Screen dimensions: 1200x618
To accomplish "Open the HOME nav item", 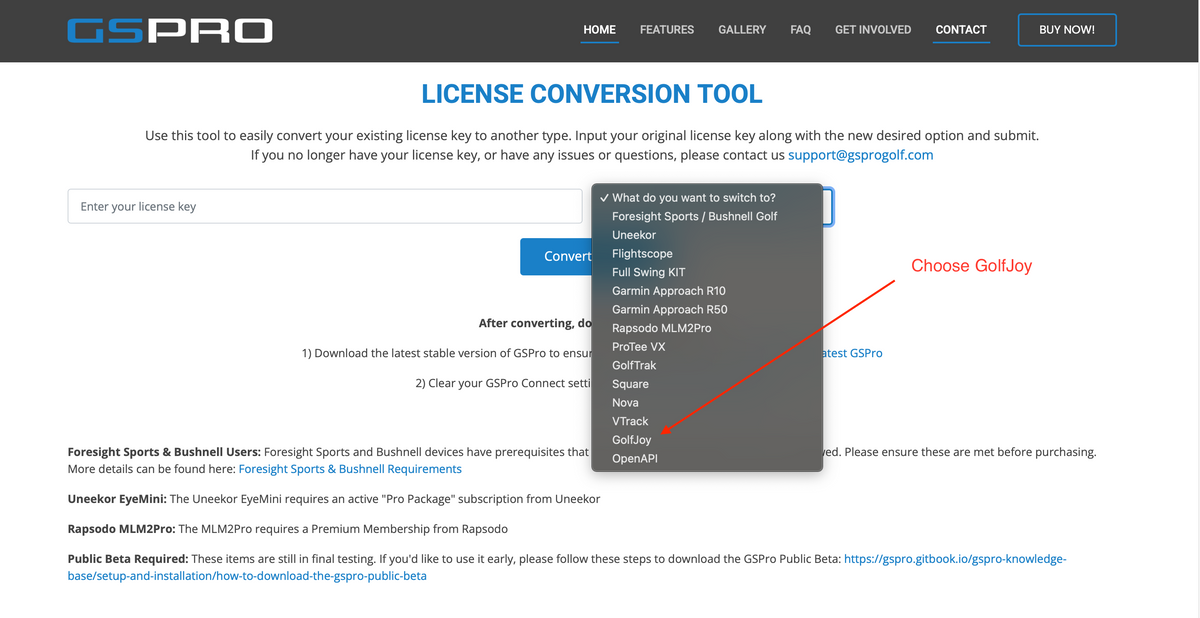I will 600,30.
